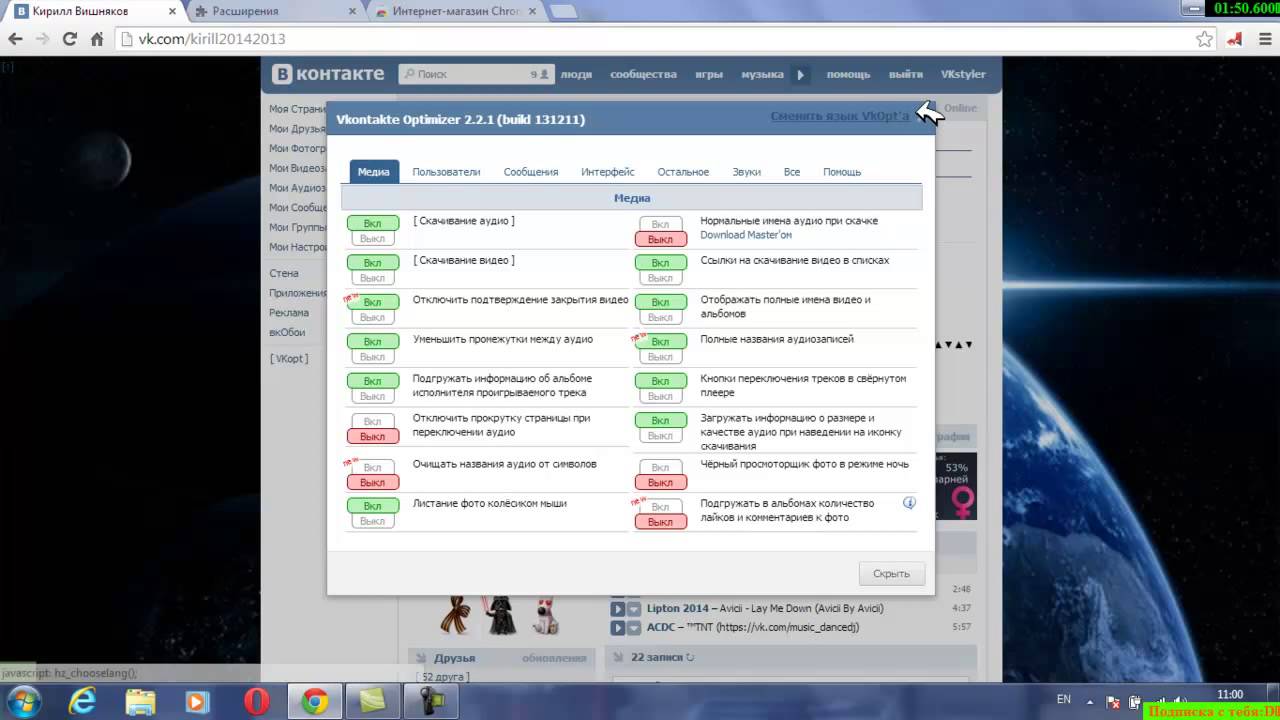Open the Chrome hamburger menu

[1263, 39]
